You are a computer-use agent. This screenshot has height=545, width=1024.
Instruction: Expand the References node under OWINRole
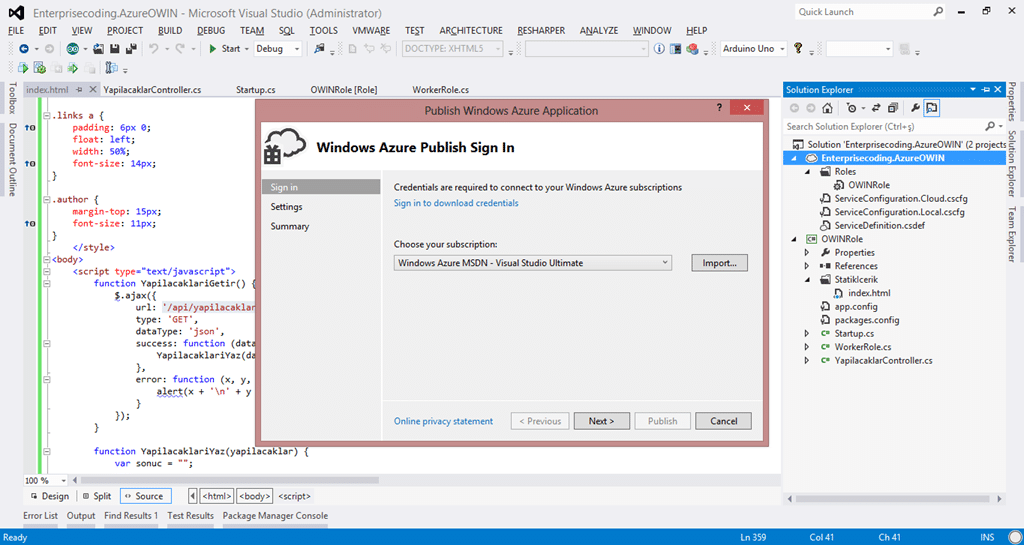pos(807,266)
